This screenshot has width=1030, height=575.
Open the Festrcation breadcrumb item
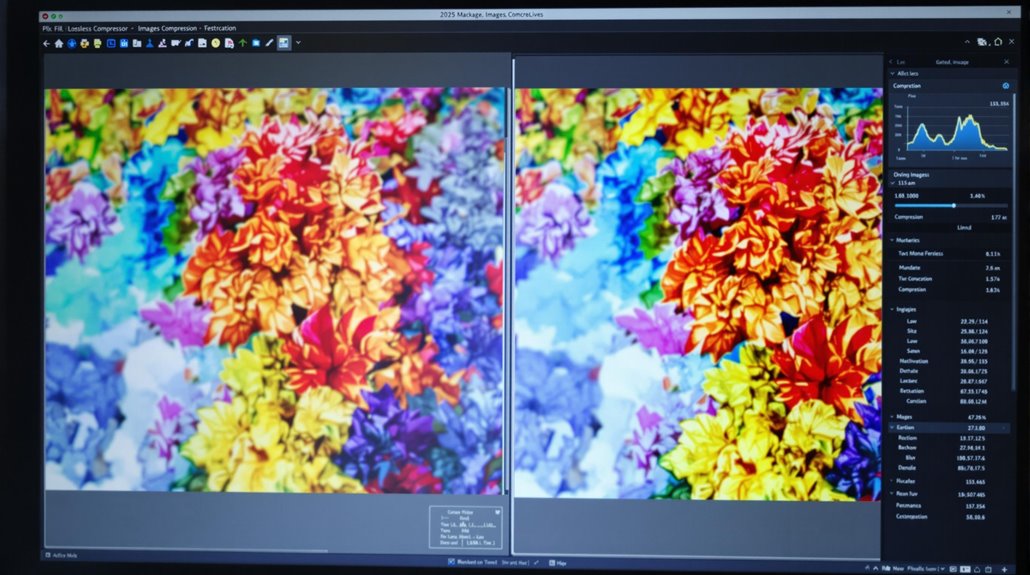coord(220,28)
